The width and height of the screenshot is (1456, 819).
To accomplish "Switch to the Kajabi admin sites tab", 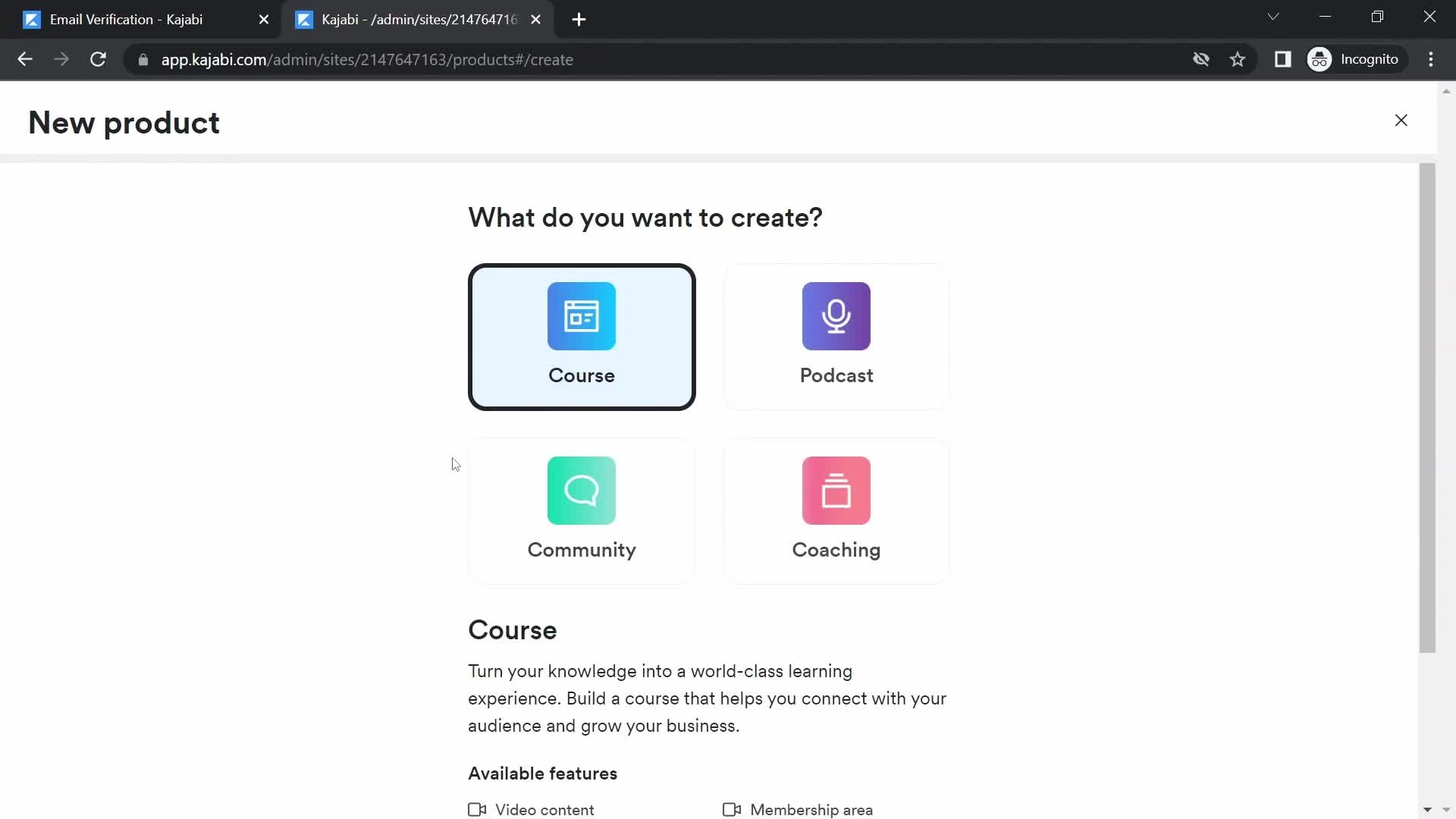I will coord(419,20).
